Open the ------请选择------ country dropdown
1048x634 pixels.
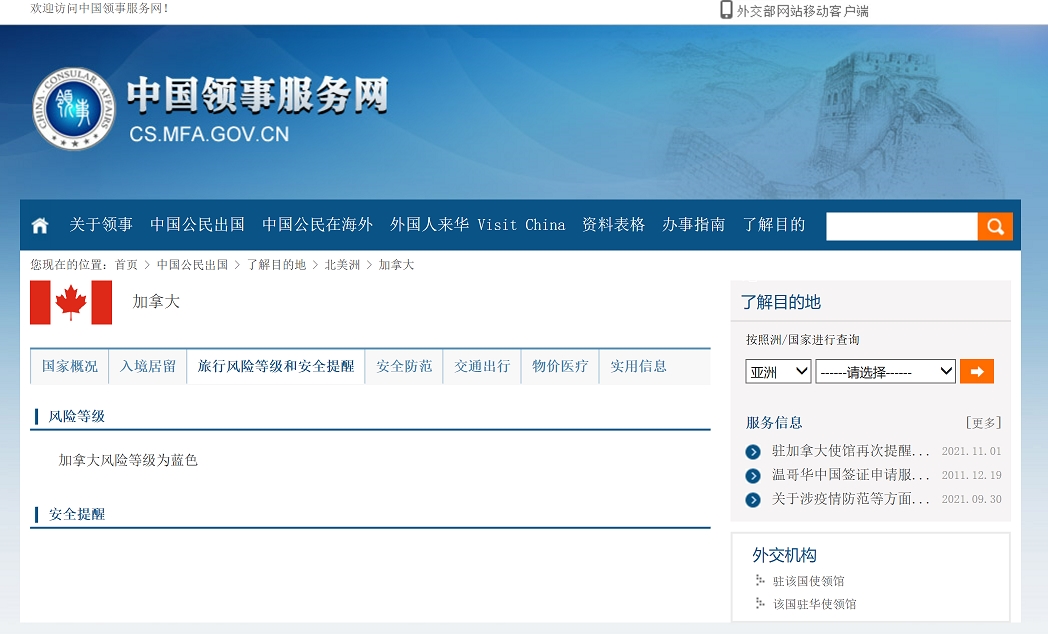pyautogui.click(x=886, y=371)
